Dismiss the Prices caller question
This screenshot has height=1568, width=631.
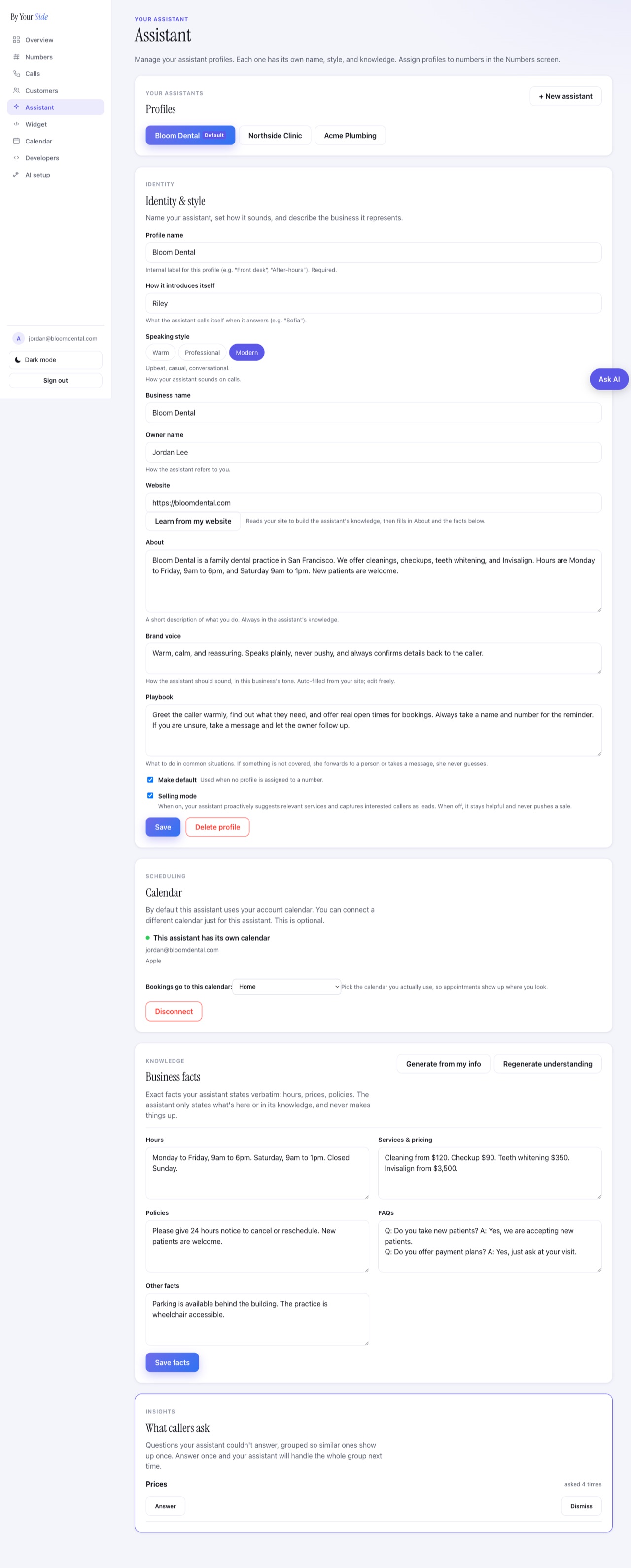(x=581, y=1506)
